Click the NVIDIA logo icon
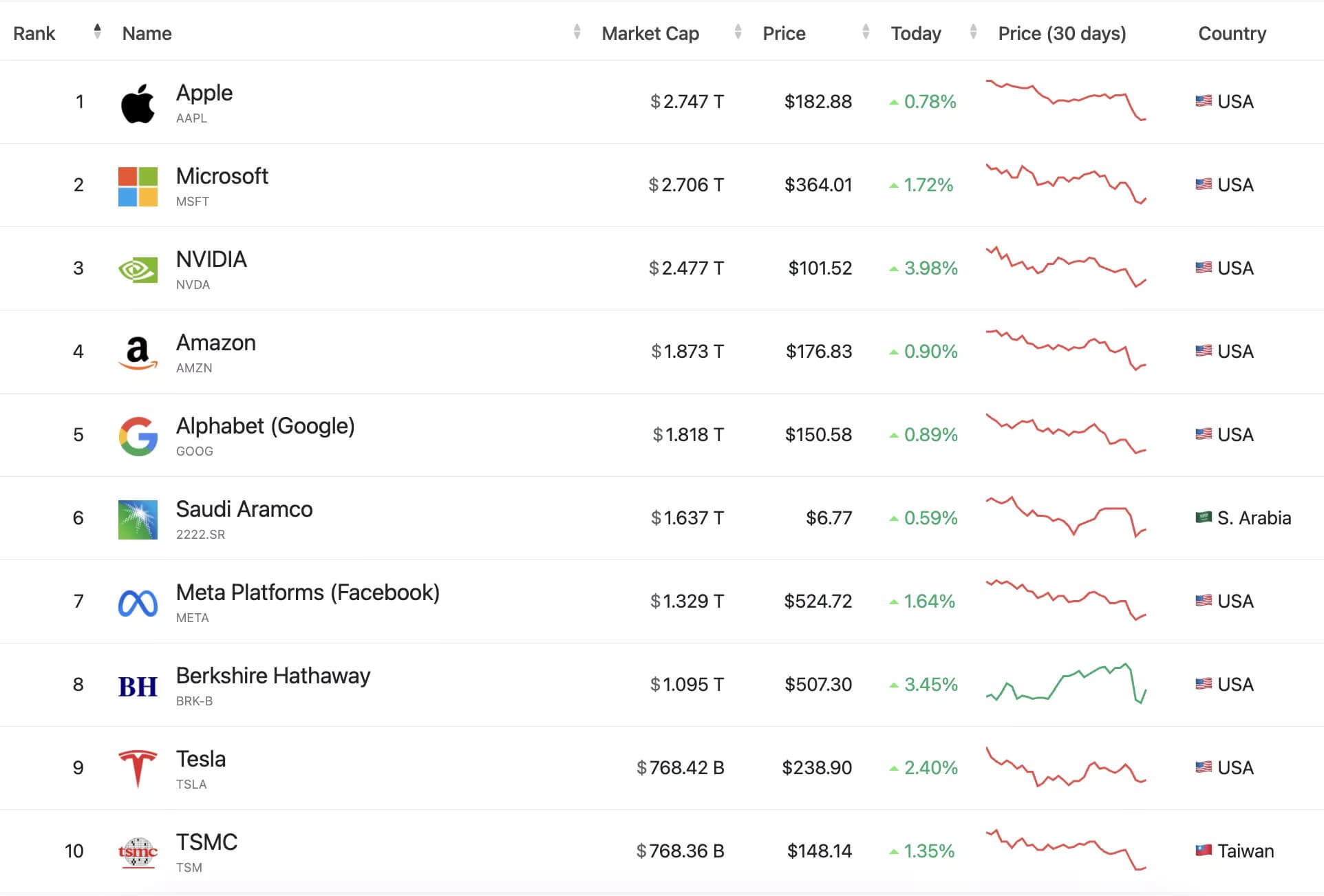This screenshot has width=1324, height=896. [138, 270]
